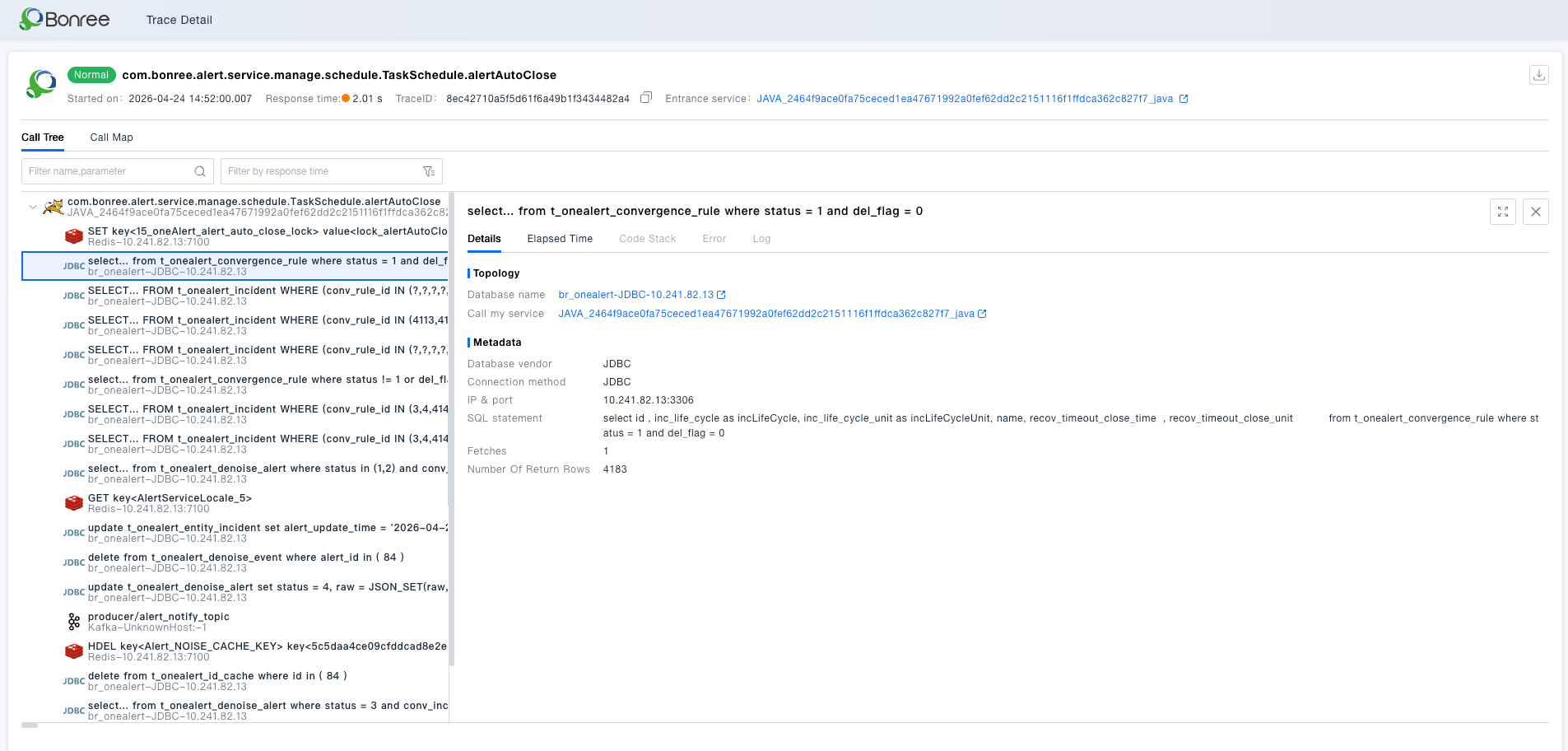The image size is (1568, 751).
Task: Open the entrance service JAVA link
Action: coord(965,99)
